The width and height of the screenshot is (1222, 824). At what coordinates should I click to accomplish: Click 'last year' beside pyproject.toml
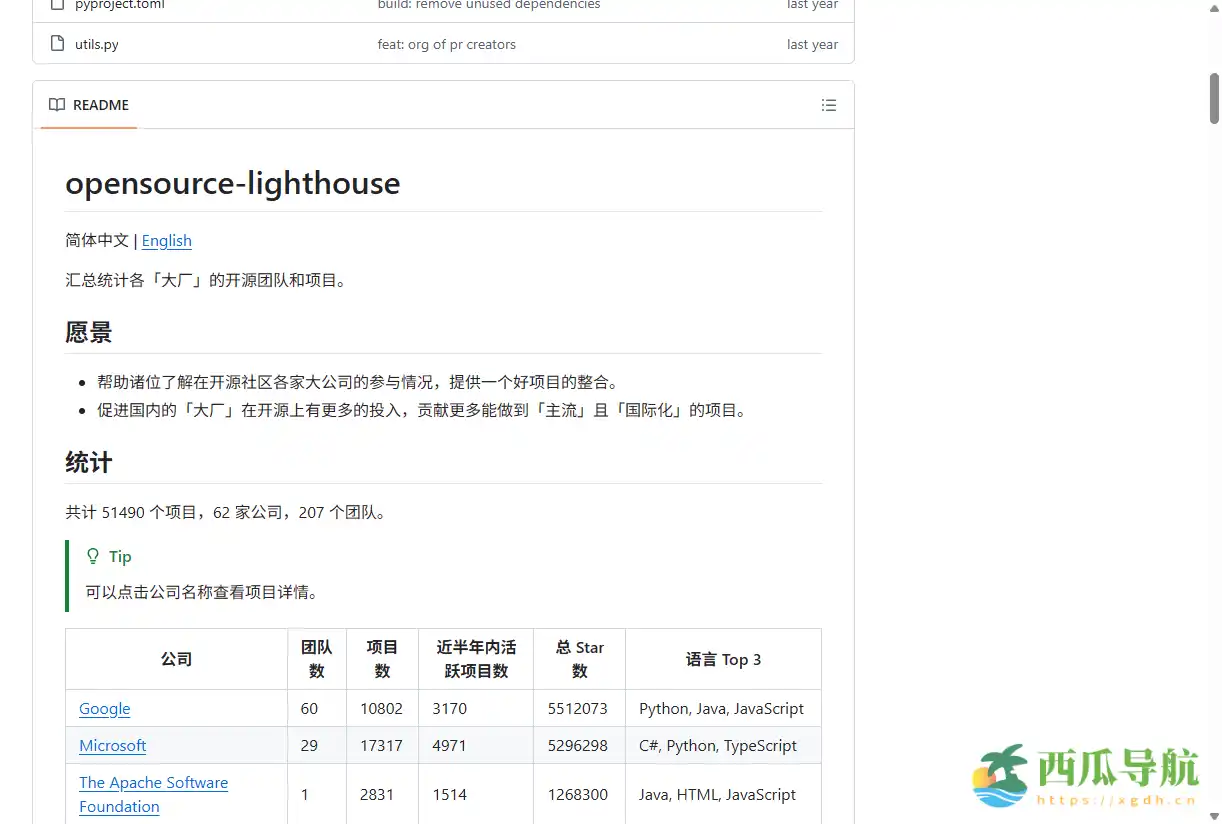click(812, 5)
